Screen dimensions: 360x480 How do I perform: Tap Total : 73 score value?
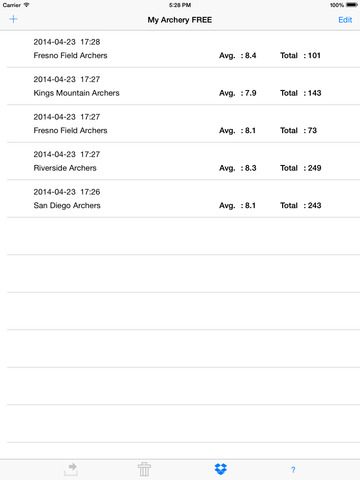(x=298, y=130)
